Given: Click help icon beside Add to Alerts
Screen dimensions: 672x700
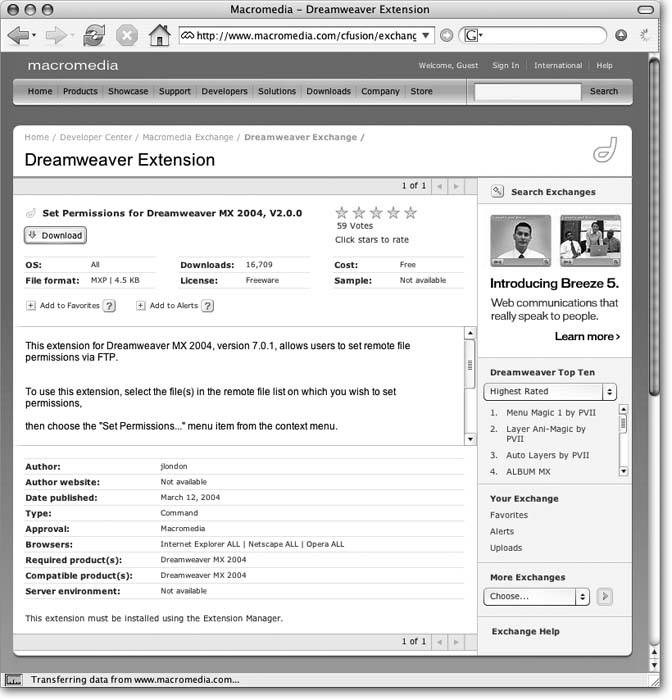Looking at the screenshot, I should pyautogui.click(x=207, y=306).
